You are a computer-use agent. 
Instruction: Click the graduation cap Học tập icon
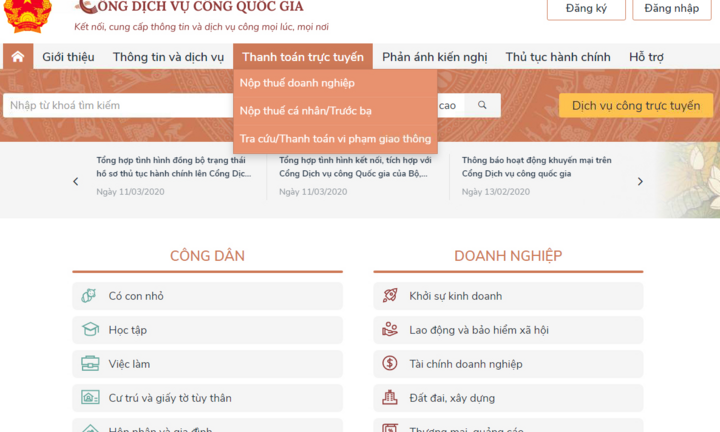click(90, 329)
